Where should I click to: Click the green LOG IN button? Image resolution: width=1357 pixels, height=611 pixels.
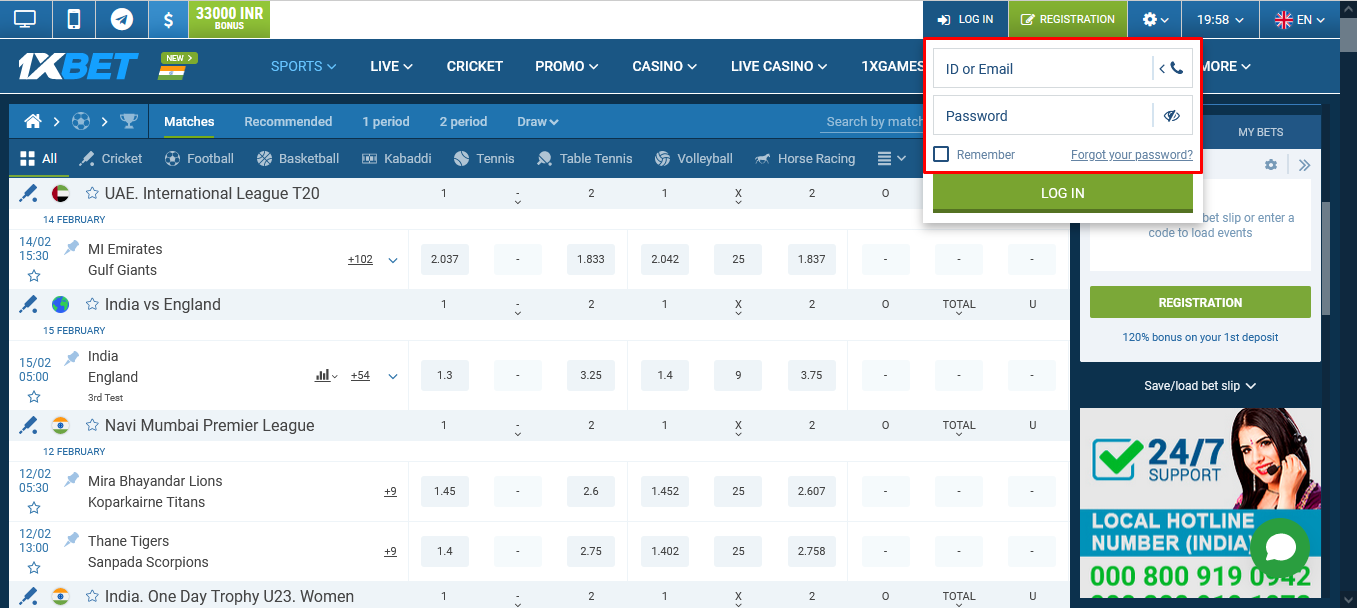pos(1062,192)
